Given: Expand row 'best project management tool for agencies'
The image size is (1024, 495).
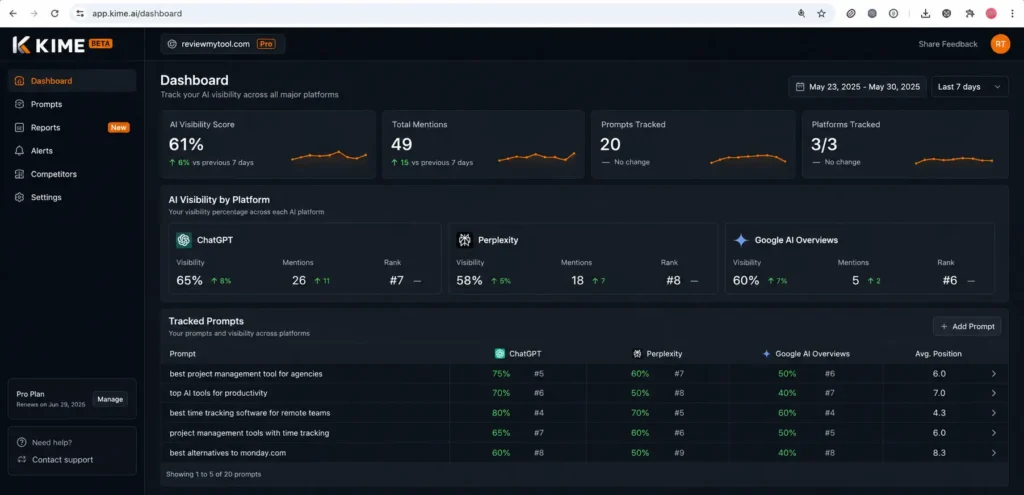Looking at the screenshot, I should pyautogui.click(x=993, y=374).
